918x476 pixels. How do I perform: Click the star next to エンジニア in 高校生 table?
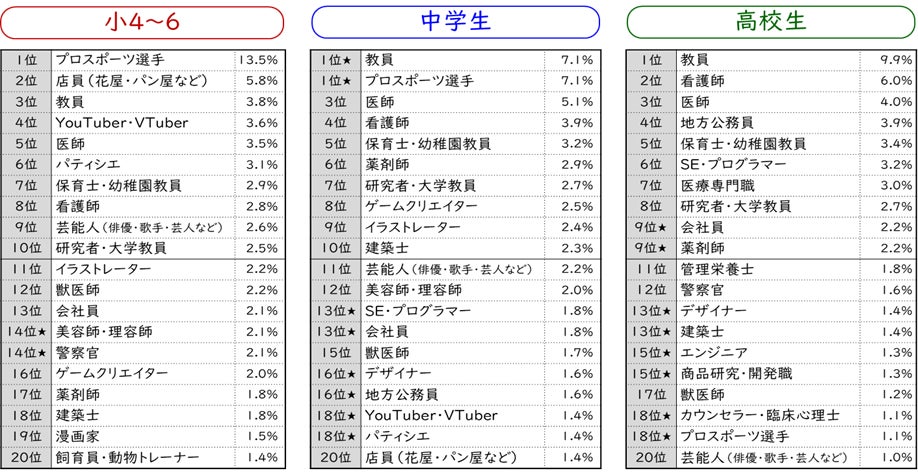coord(667,352)
